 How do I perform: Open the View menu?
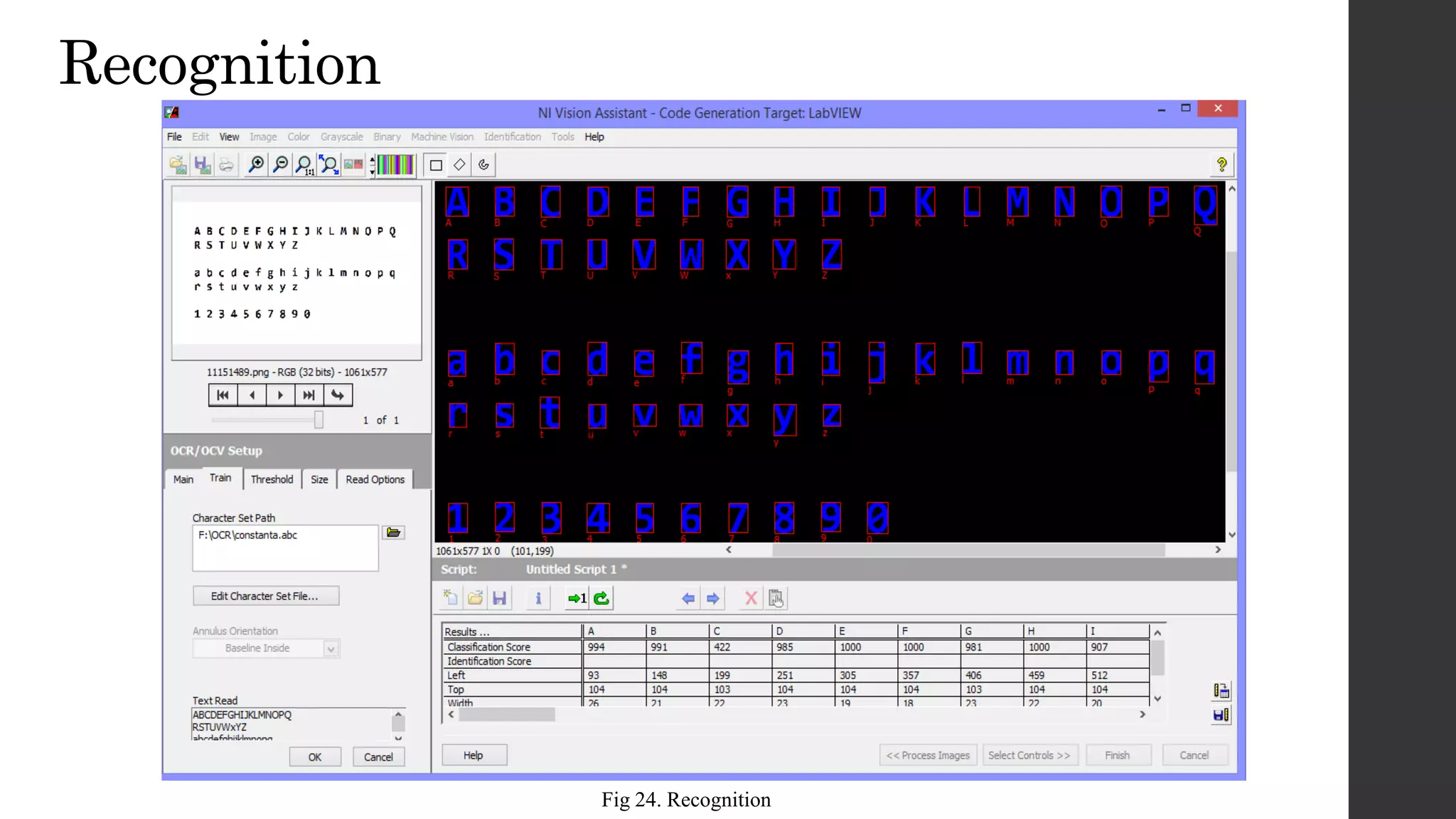coord(229,136)
